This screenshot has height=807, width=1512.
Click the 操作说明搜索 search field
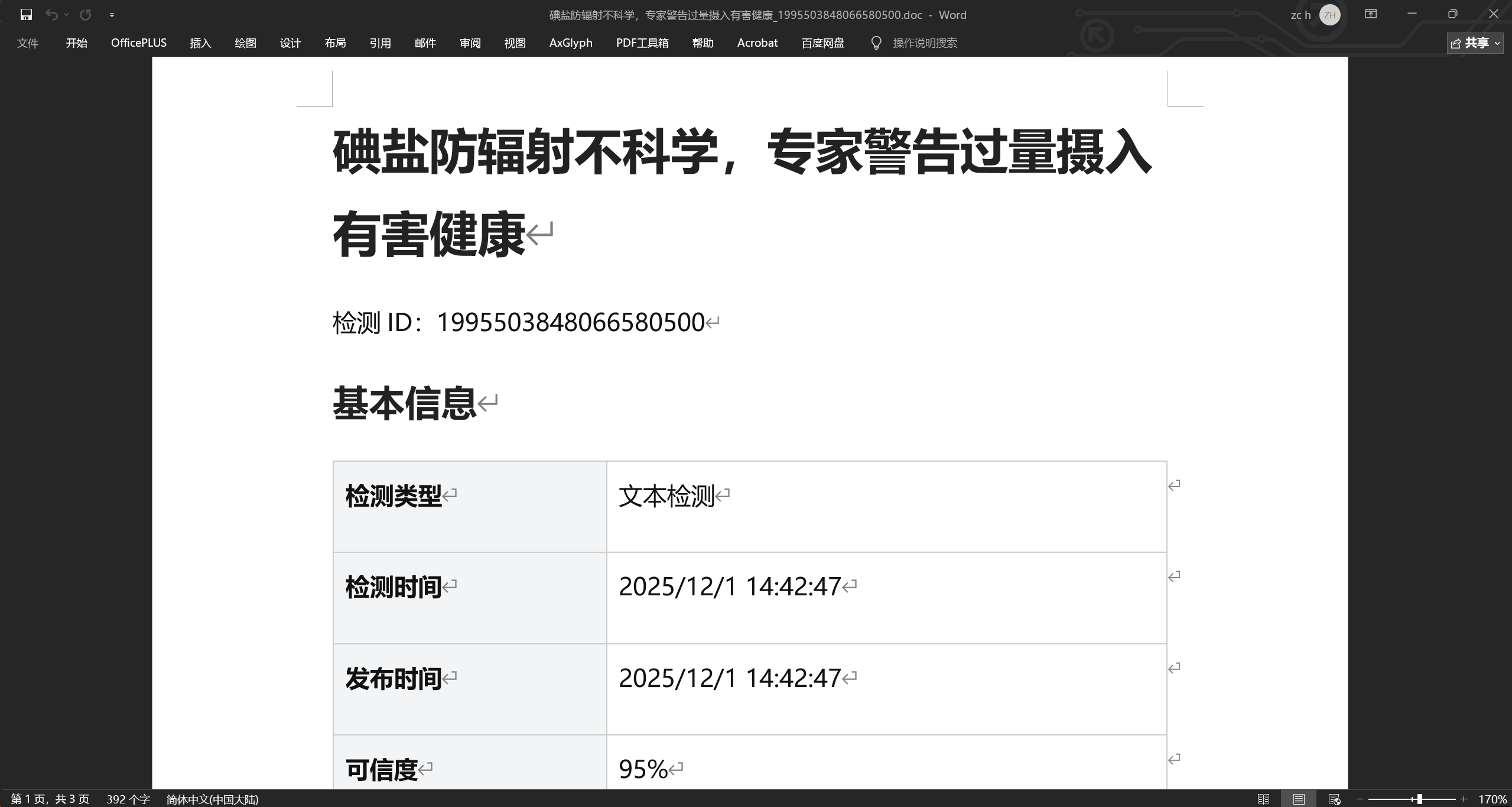point(925,43)
